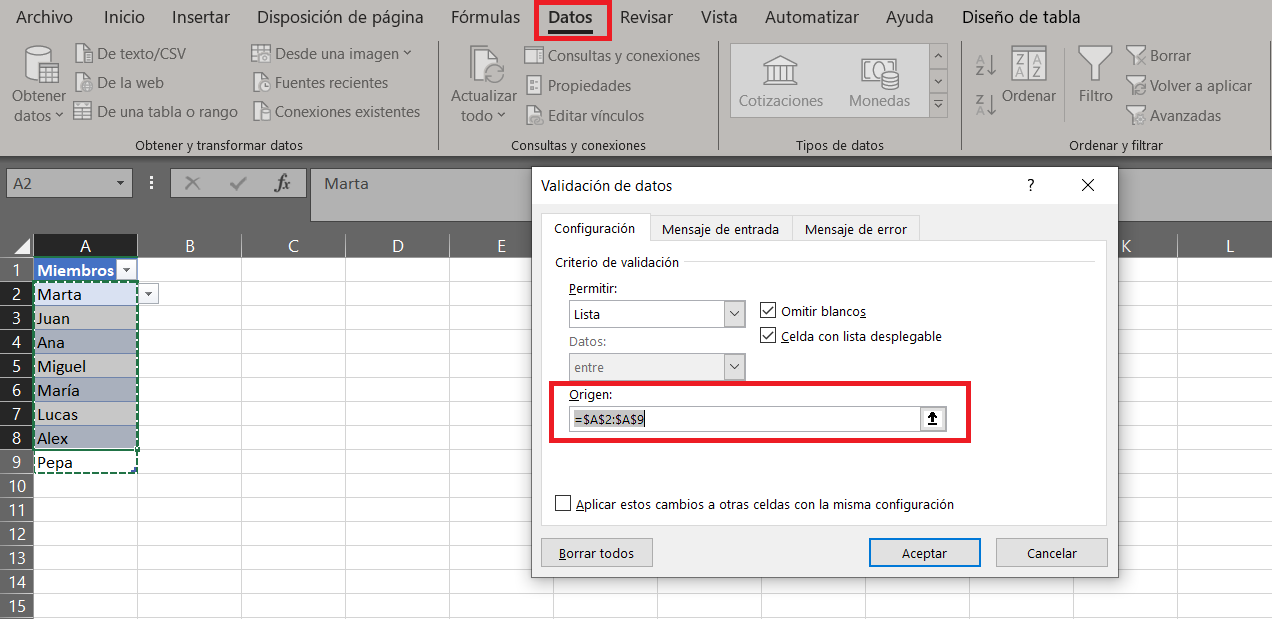Select the Configuración dialog tab
The height and width of the screenshot is (619, 1272).
pyautogui.click(x=595, y=228)
